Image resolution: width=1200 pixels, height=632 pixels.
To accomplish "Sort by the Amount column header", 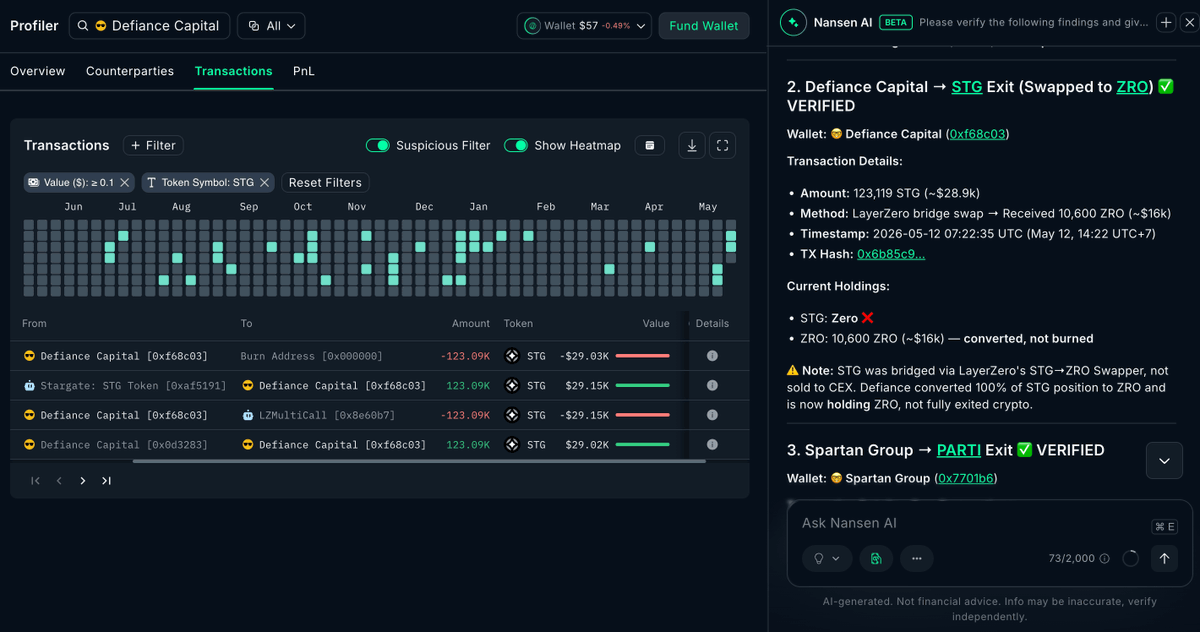I will click(470, 323).
